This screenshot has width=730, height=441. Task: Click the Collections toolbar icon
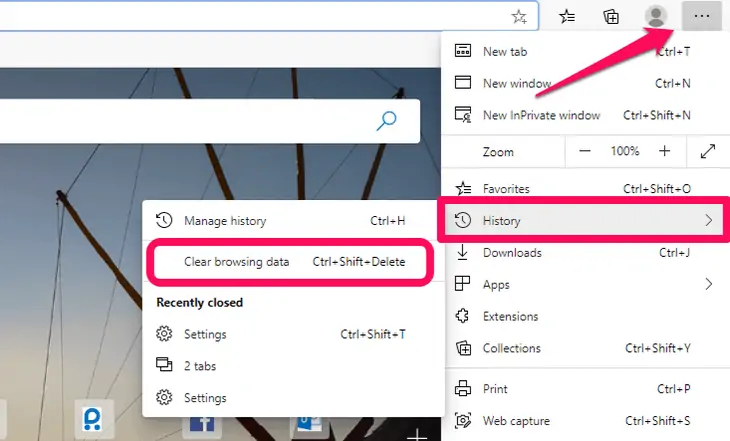click(611, 16)
